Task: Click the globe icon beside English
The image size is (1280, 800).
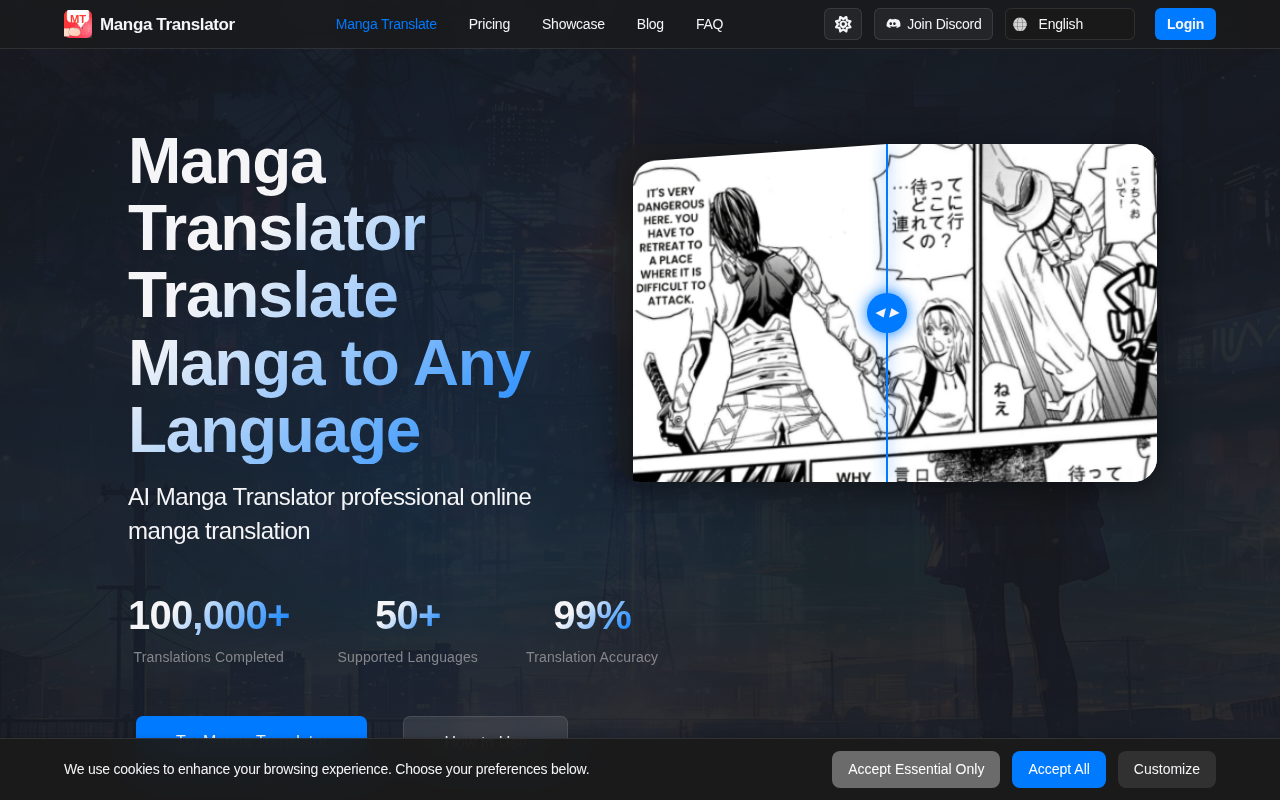Action: pos(1020,24)
